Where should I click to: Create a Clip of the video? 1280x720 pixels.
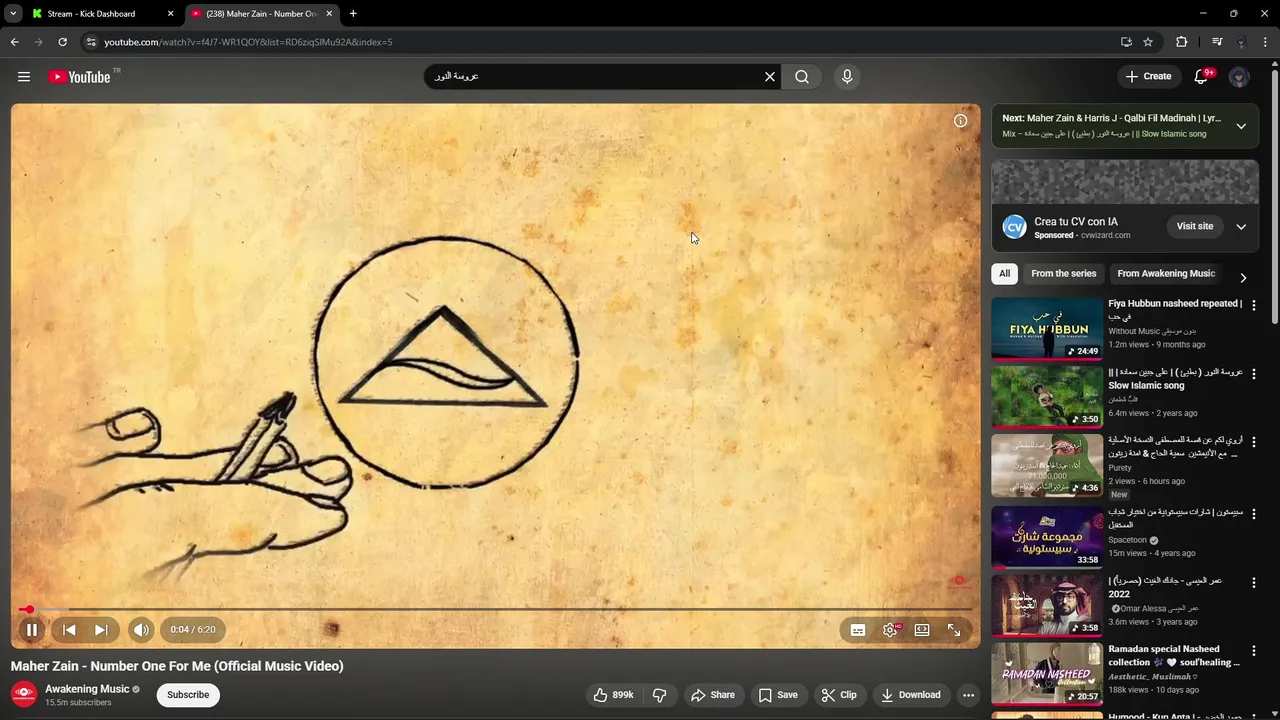click(x=839, y=695)
